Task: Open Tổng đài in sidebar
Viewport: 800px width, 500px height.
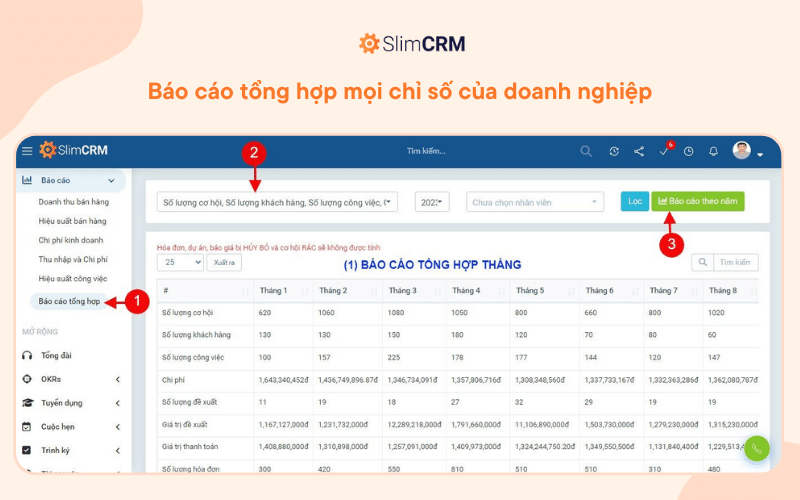Action: point(56,356)
